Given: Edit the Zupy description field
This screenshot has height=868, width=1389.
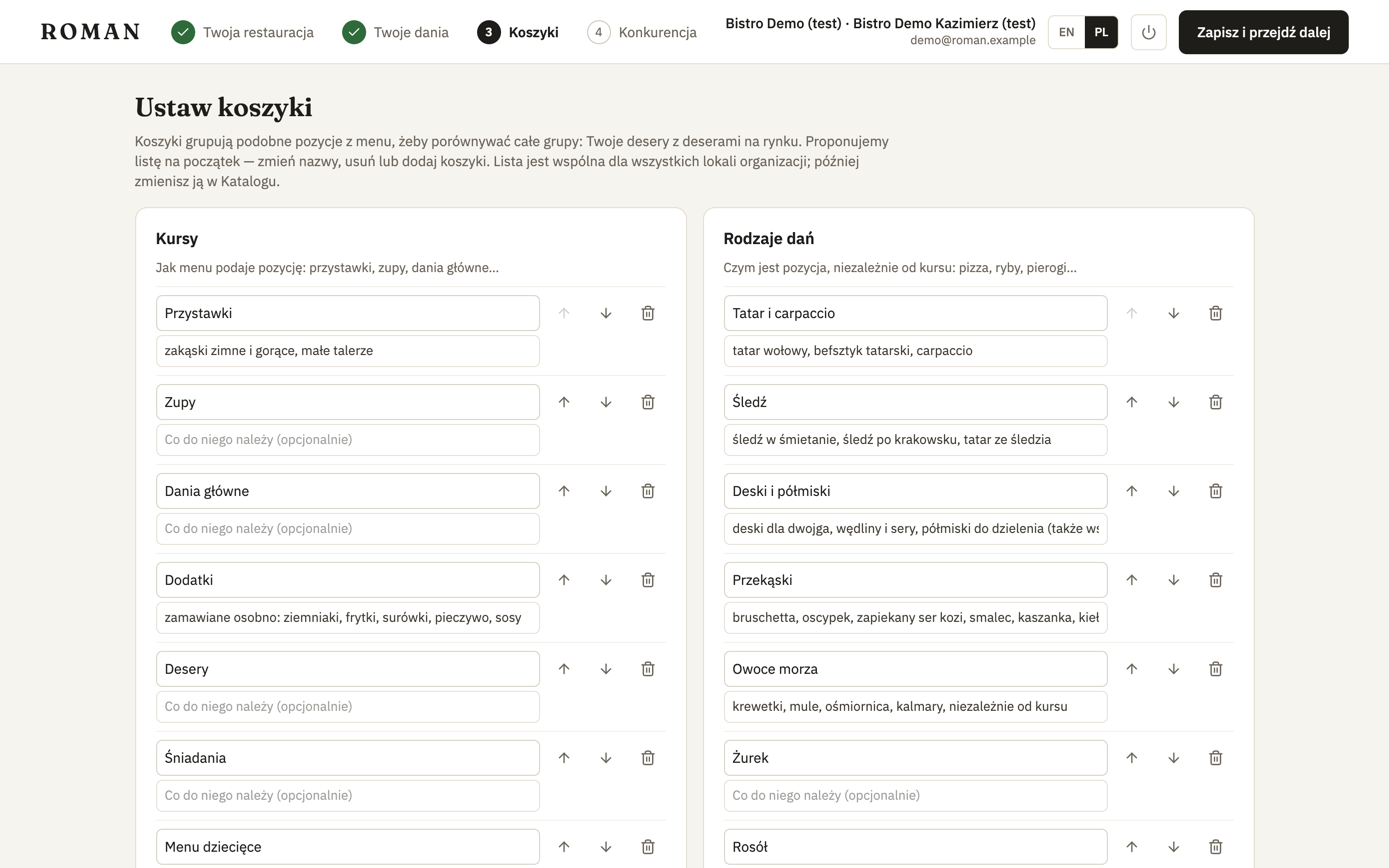Looking at the screenshot, I should click(x=348, y=440).
